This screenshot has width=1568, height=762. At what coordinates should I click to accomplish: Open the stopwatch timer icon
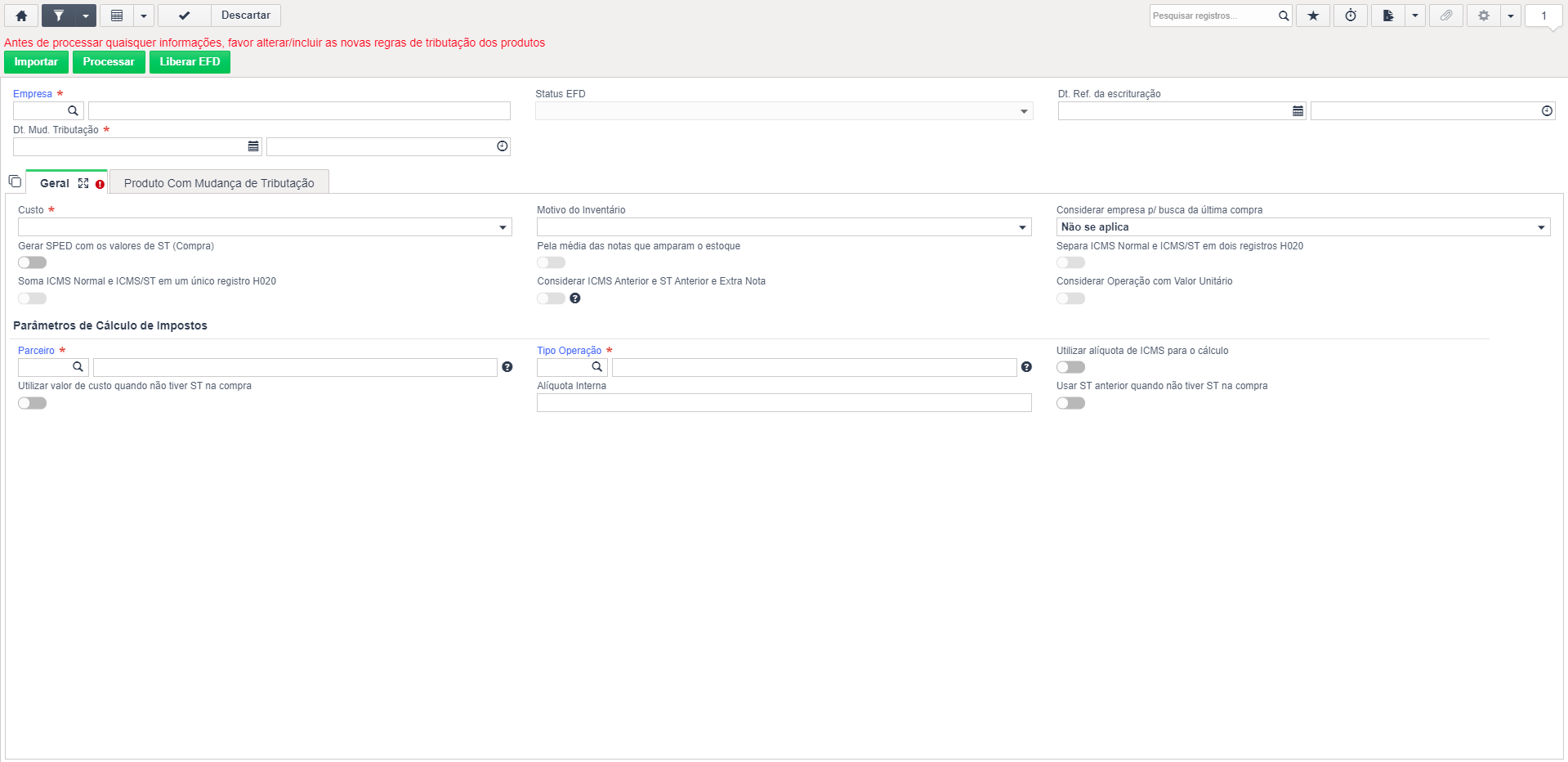[x=1351, y=16]
